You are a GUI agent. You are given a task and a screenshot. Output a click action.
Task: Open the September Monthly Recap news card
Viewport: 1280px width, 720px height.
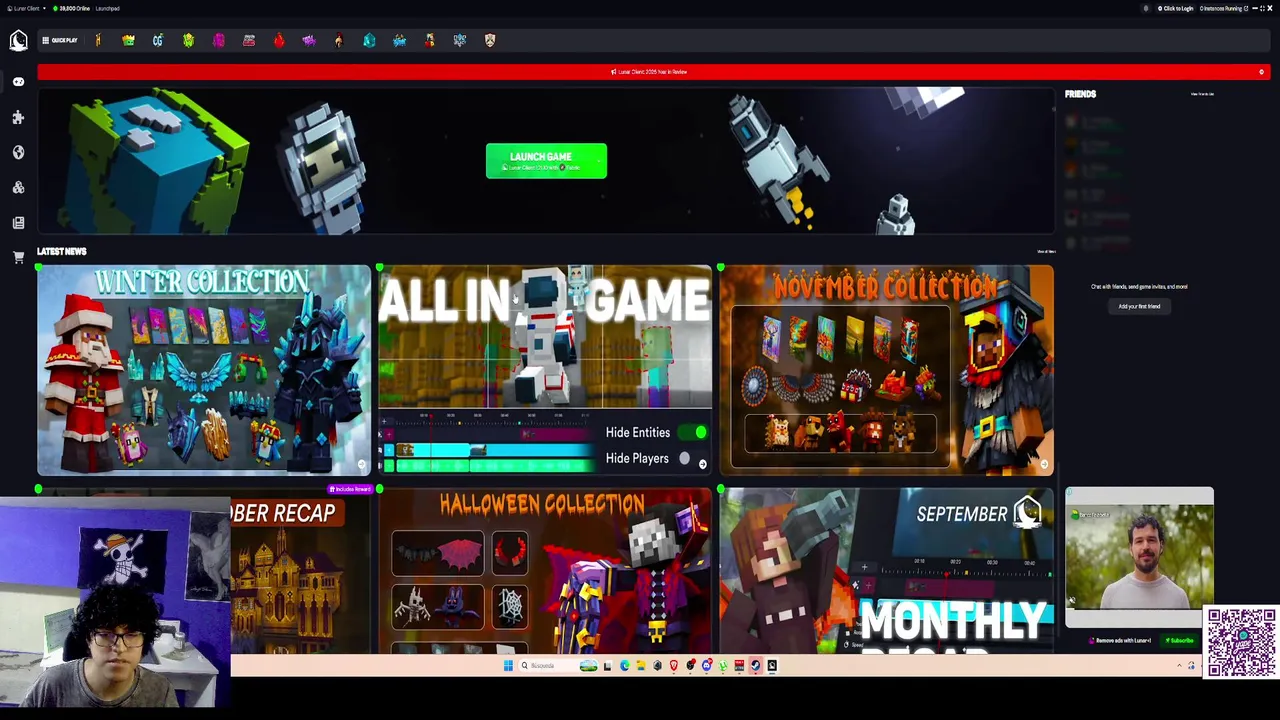pyautogui.click(x=886, y=570)
